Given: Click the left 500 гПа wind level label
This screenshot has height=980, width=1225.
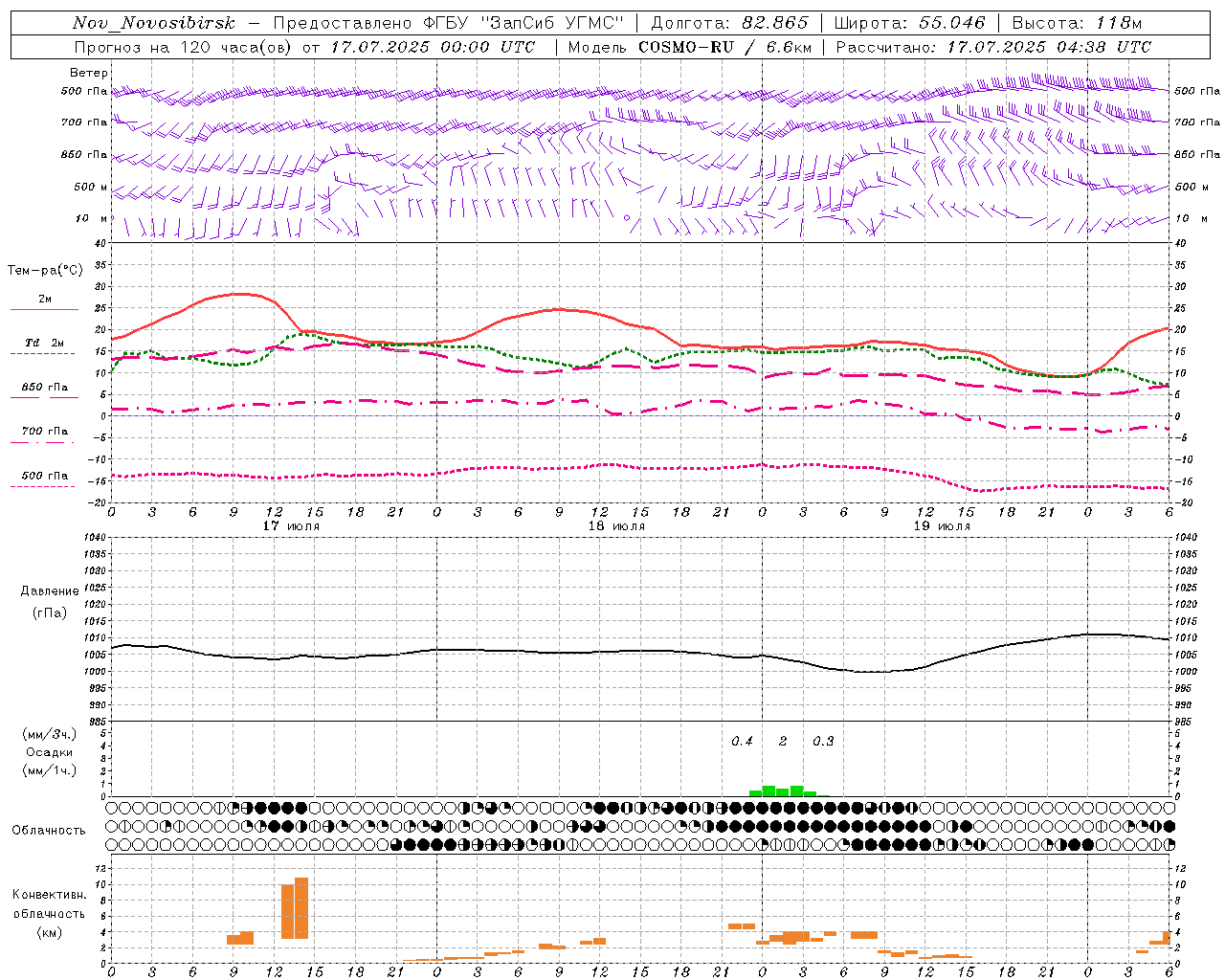Looking at the screenshot, I should tap(84, 91).
